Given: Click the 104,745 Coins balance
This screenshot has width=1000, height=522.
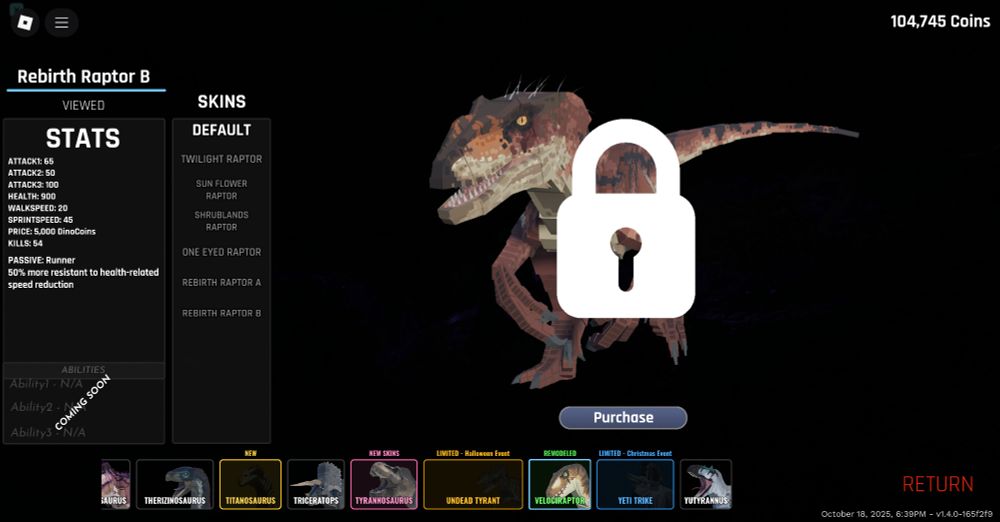Looking at the screenshot, I should 940,21.
